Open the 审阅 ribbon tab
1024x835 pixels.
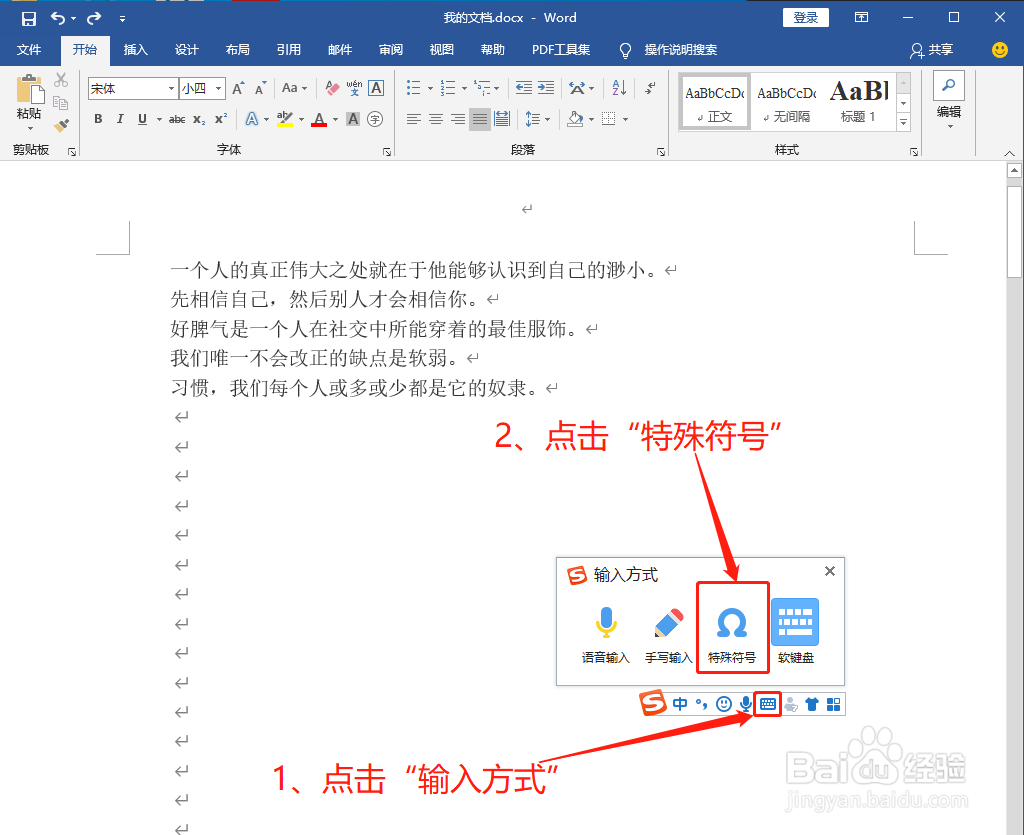[390, 50]
